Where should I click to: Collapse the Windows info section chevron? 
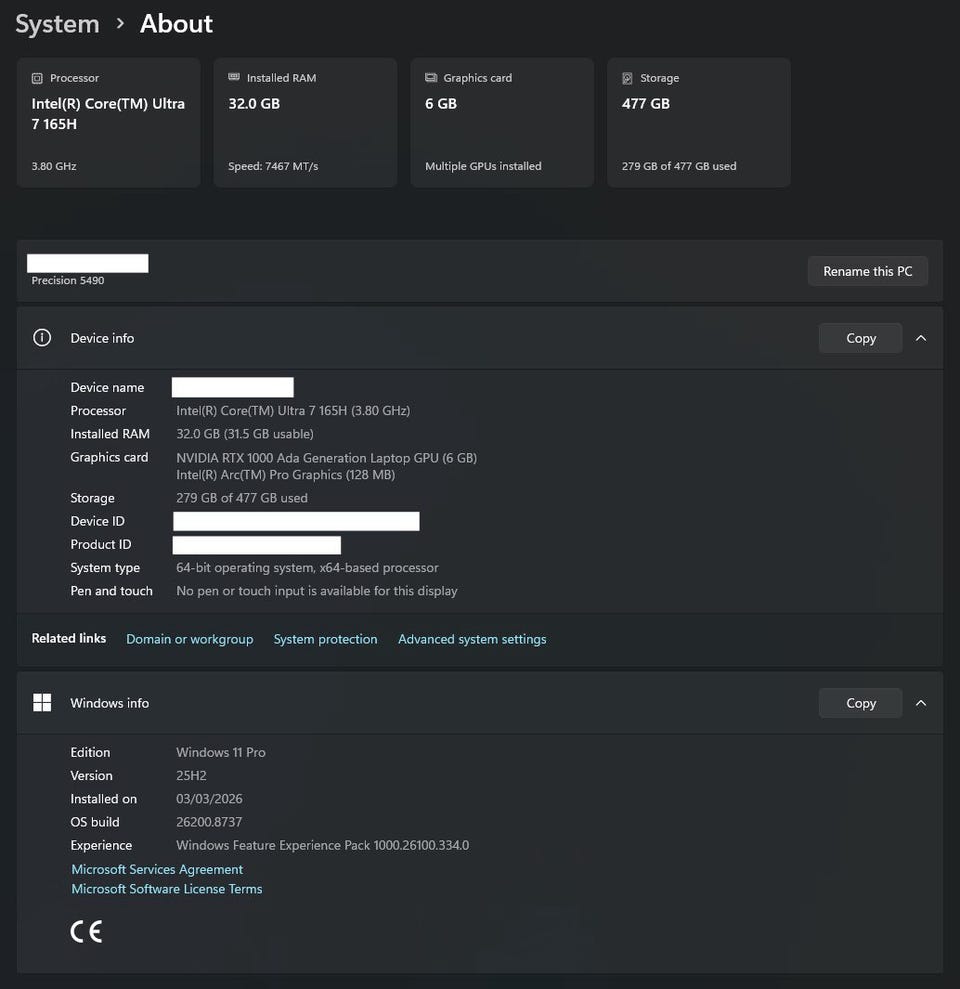coord(921,703)
